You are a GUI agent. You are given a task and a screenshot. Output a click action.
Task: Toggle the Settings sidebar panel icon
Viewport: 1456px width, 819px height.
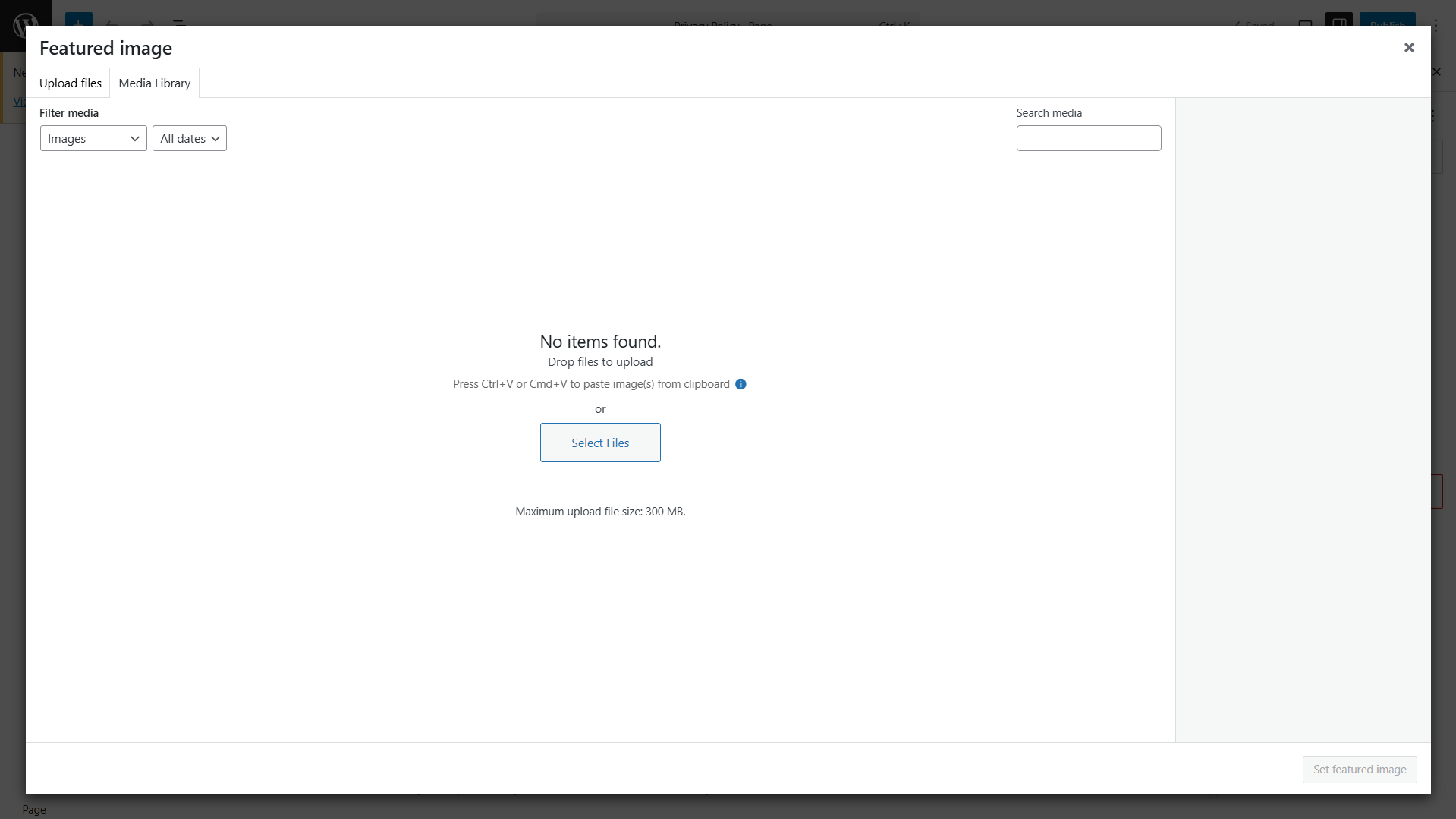click(x=1339, y=25)
